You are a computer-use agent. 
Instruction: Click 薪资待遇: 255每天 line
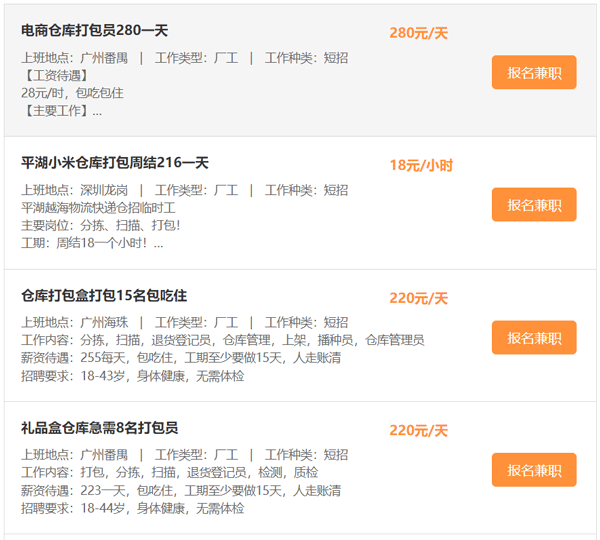point(181,358)
